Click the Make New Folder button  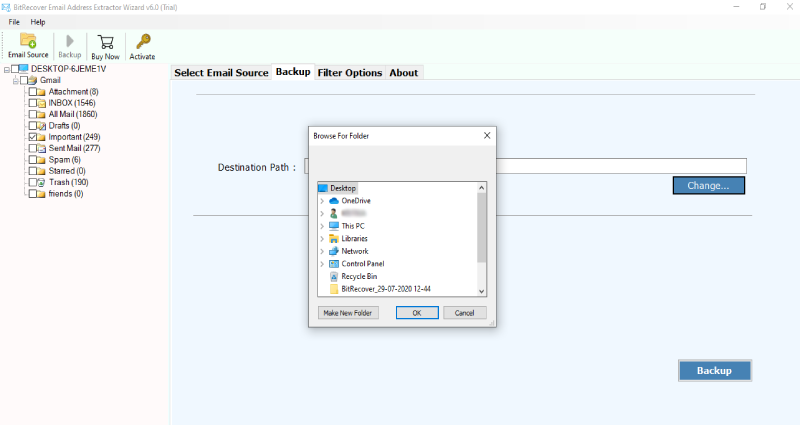pos(348,313)
